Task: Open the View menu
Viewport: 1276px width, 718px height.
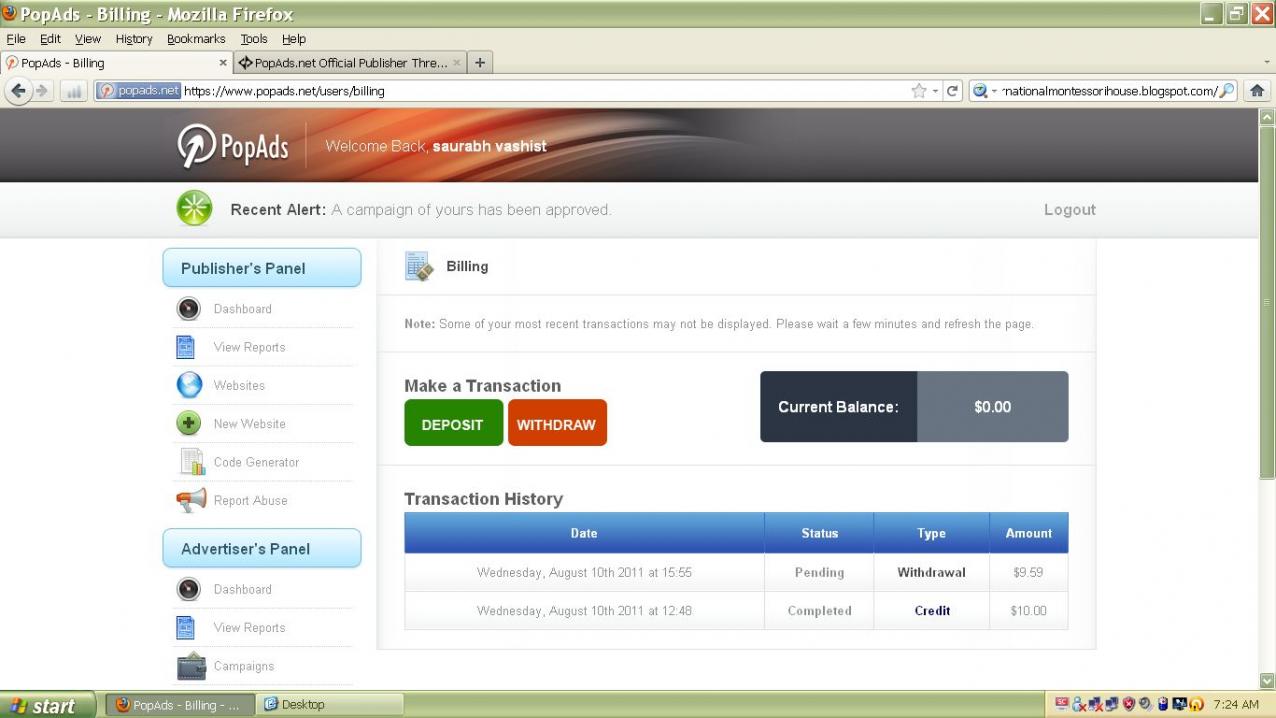Action: tap(88, 39)
